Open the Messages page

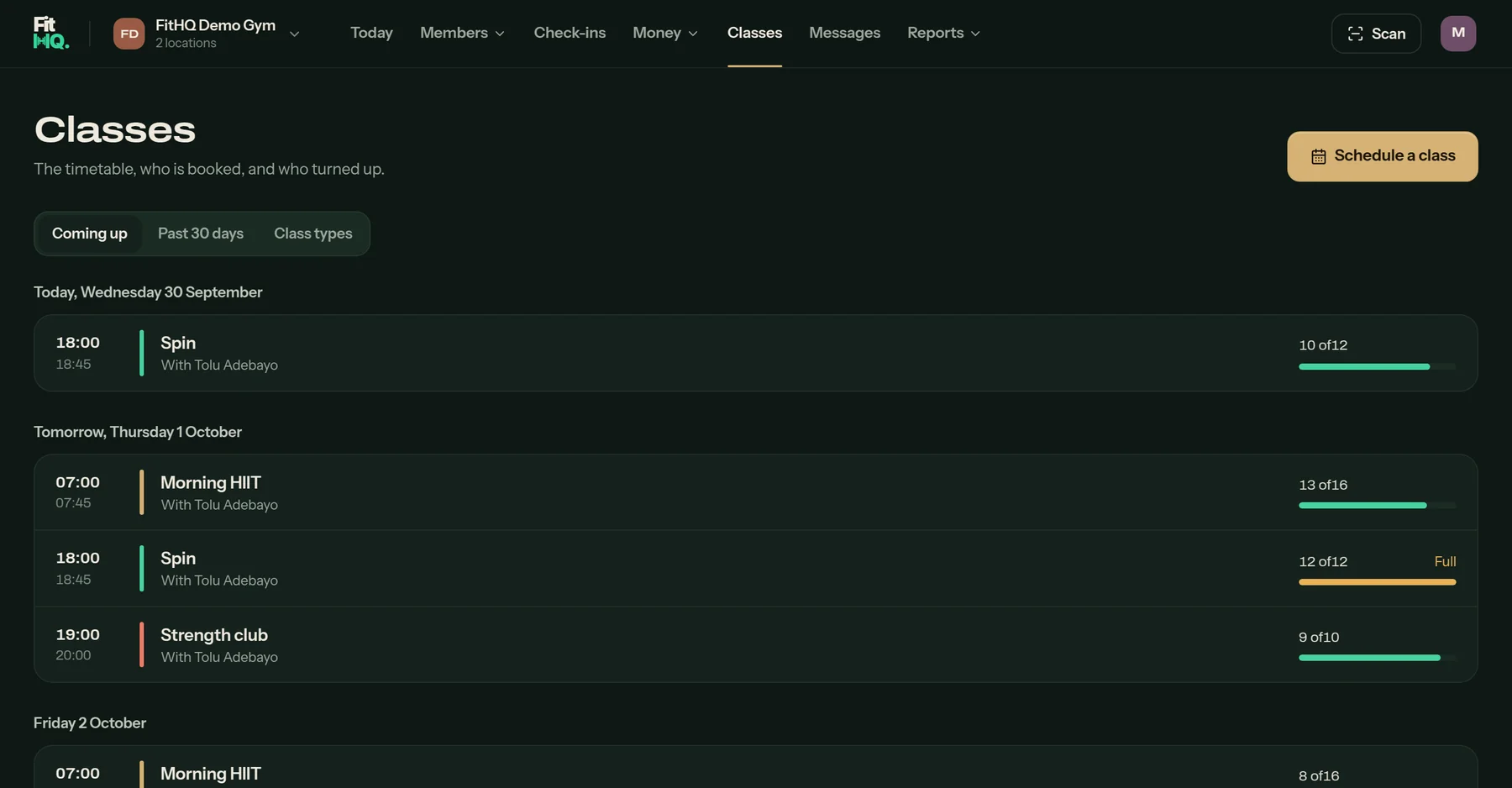tap(844, 33)
